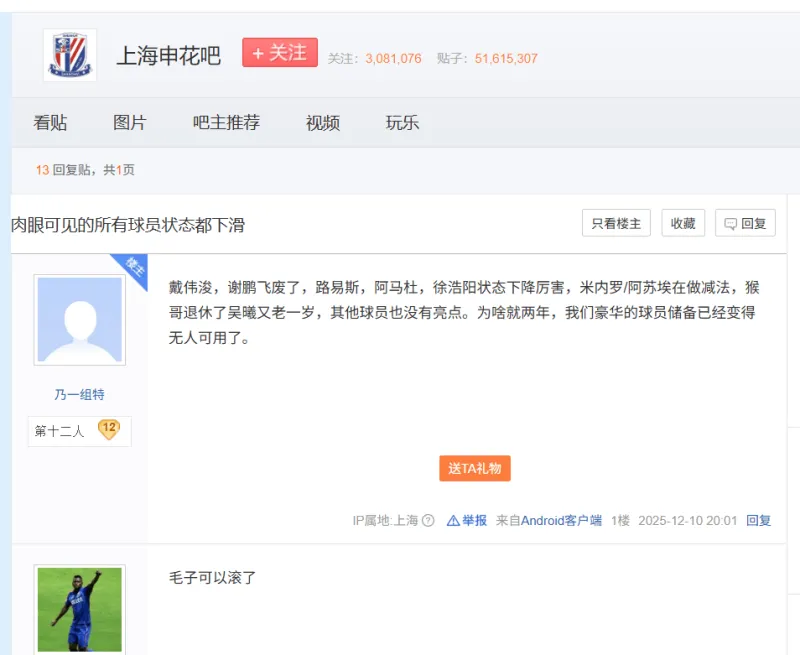Click the Shanghai Shenhua club logo
The width and height of the screenshot is (800, 655).
coord(69,56)
